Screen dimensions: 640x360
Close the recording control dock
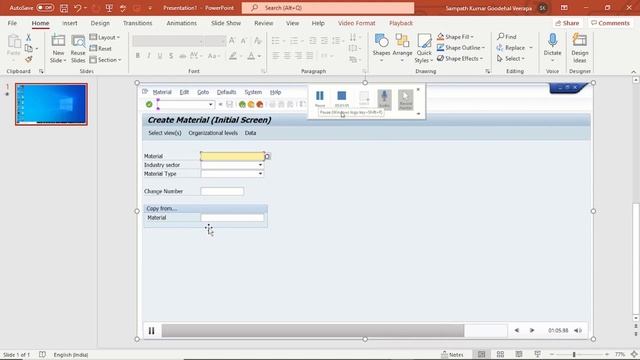418,89
